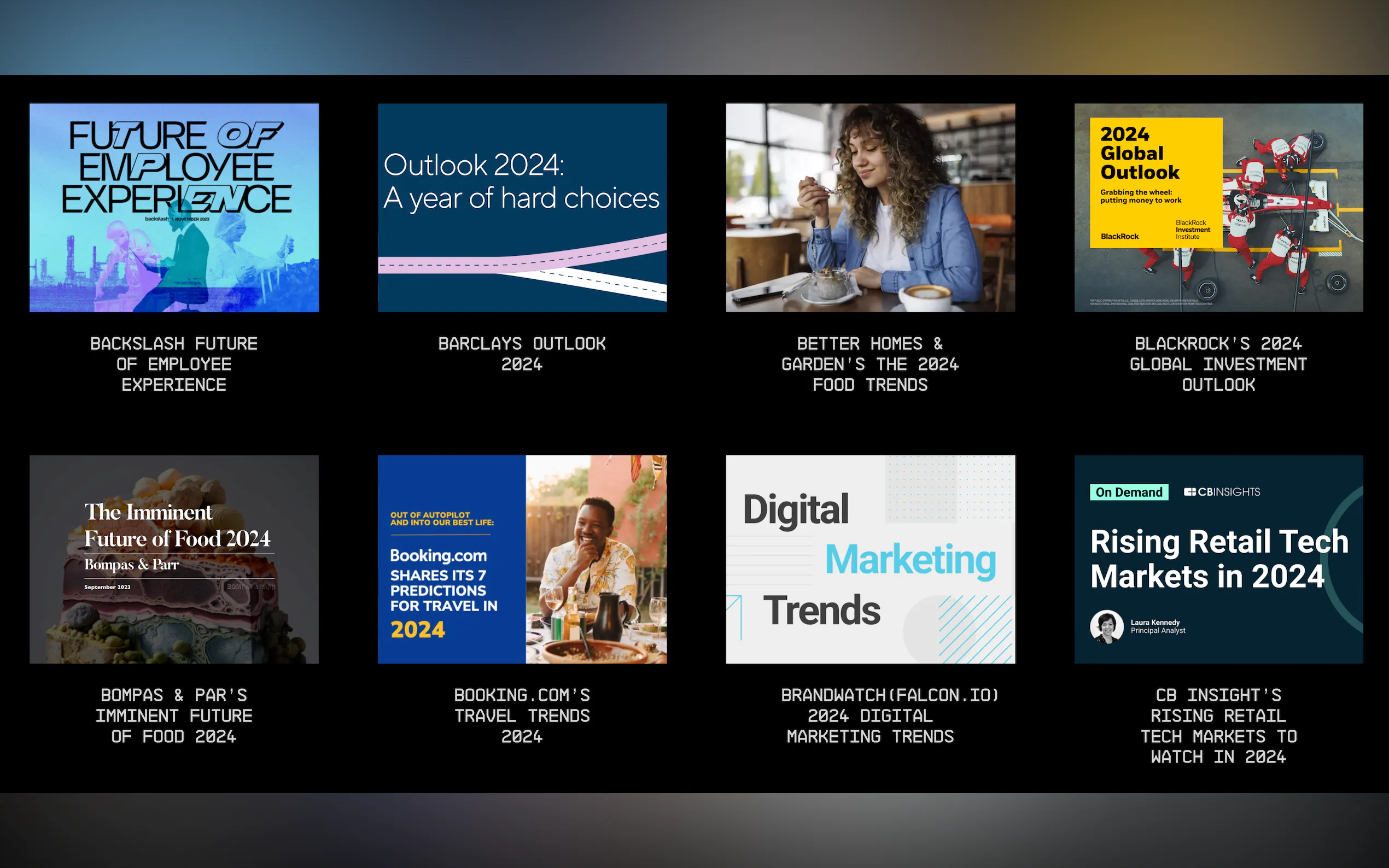
Task: Open The Imminent Future of Food thumbnail
Action: click(x=174, y=560)
